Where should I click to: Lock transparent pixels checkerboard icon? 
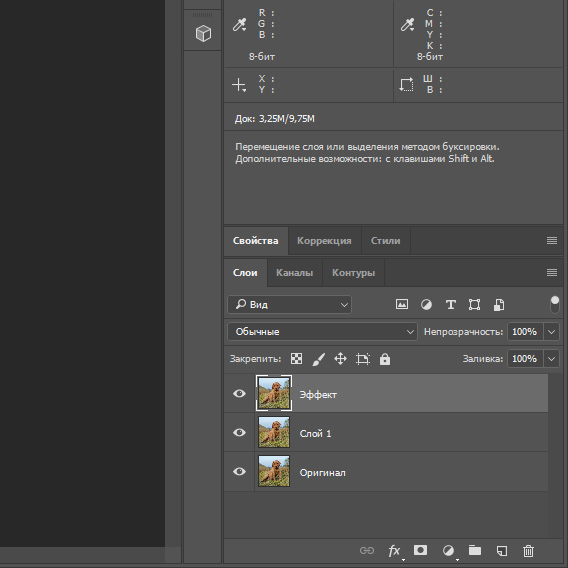tap(296, 359)
